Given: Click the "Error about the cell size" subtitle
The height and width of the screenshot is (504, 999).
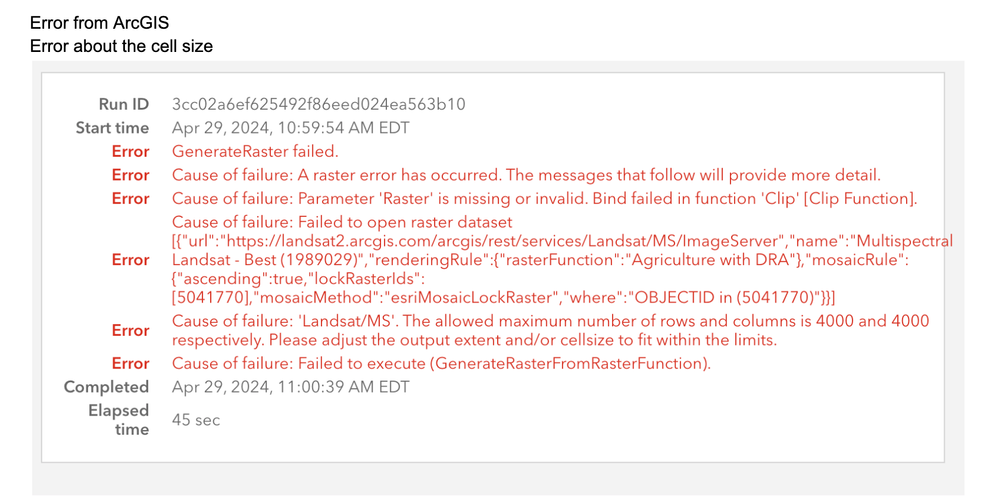Looking at the screenshot, I should coord(121,46).
